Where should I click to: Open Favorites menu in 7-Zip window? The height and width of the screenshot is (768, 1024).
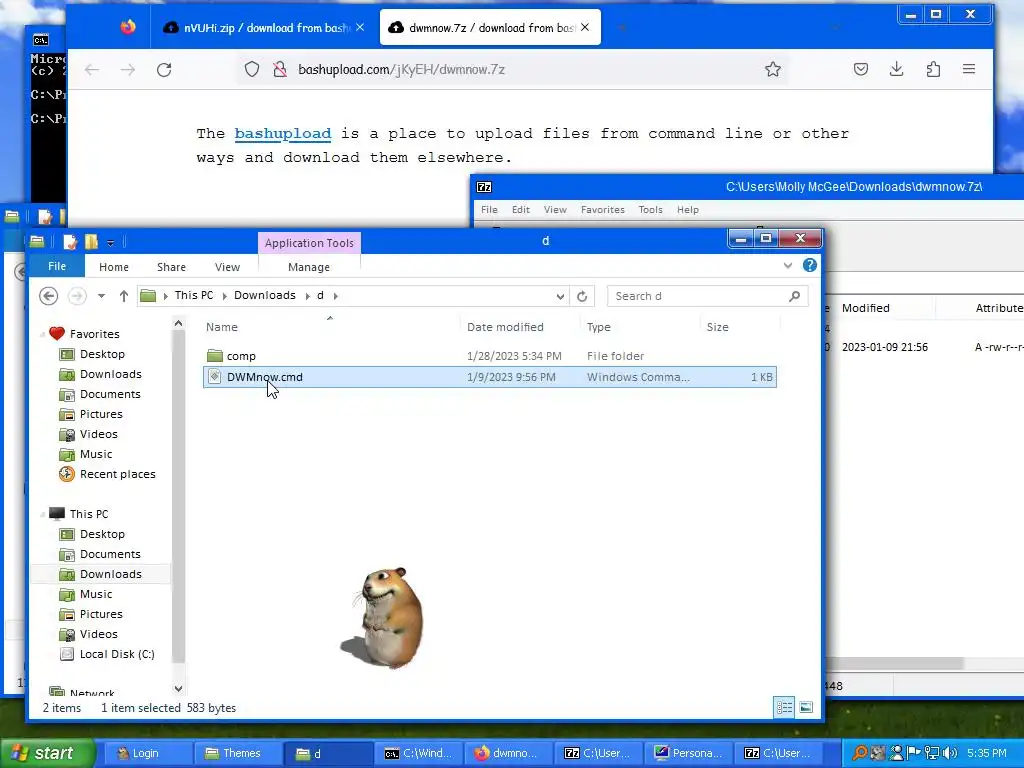pos(603,210)
